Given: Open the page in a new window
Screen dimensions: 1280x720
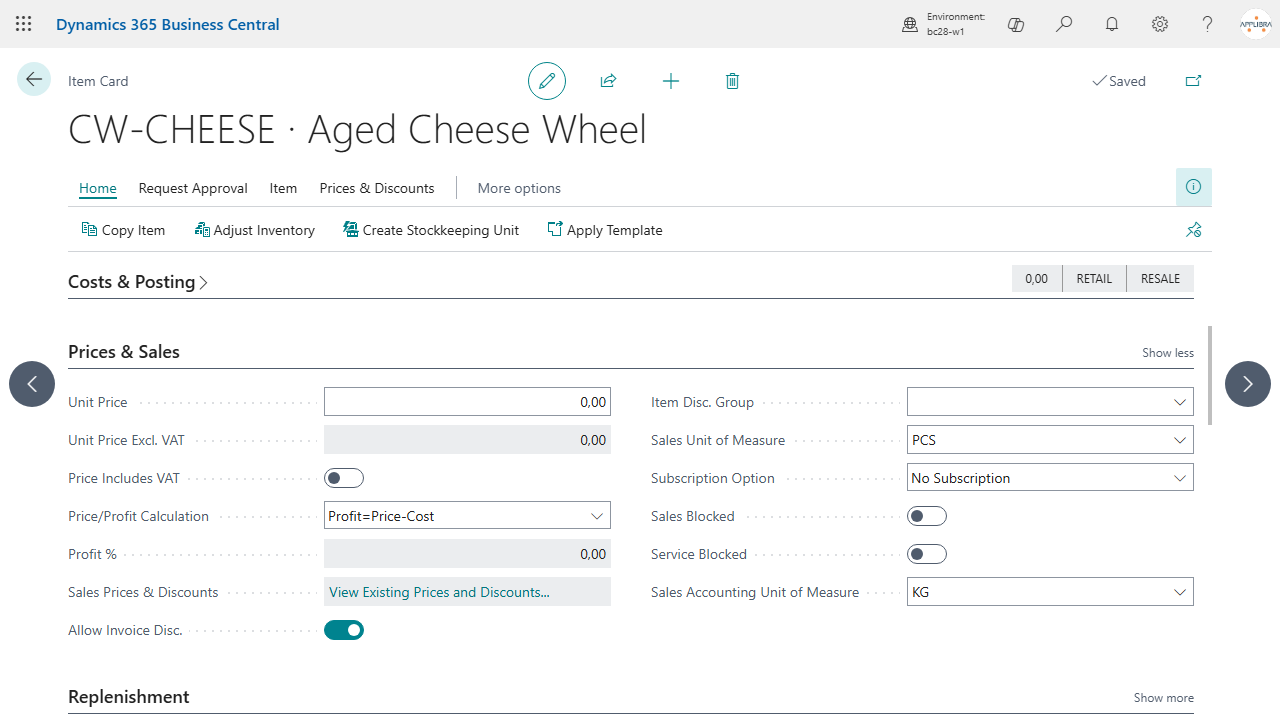Looking at the screenshot, I should tap(1193, 81).
